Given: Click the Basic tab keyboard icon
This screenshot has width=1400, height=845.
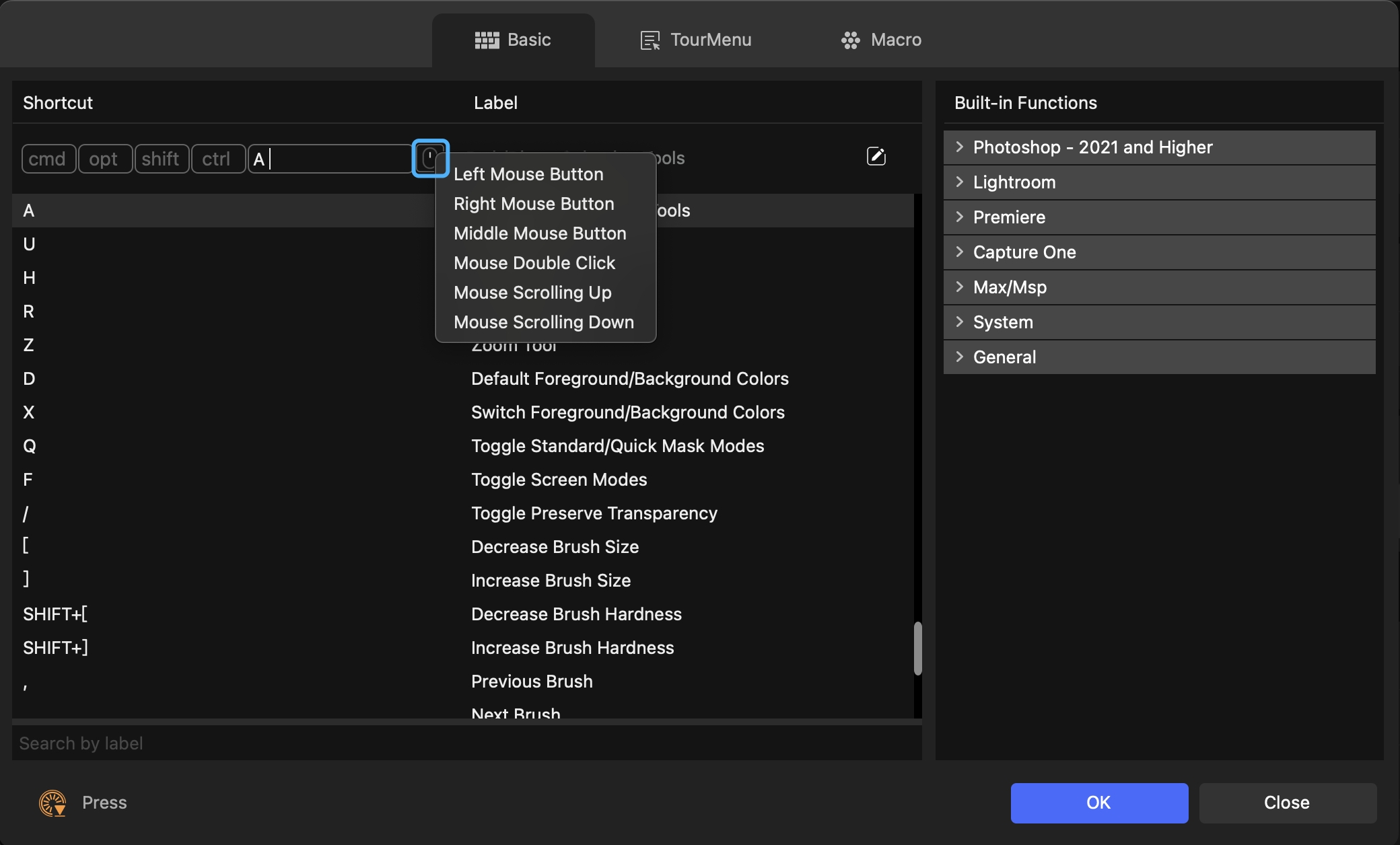Looking at the screenshot, I should (x=487, y=40).
